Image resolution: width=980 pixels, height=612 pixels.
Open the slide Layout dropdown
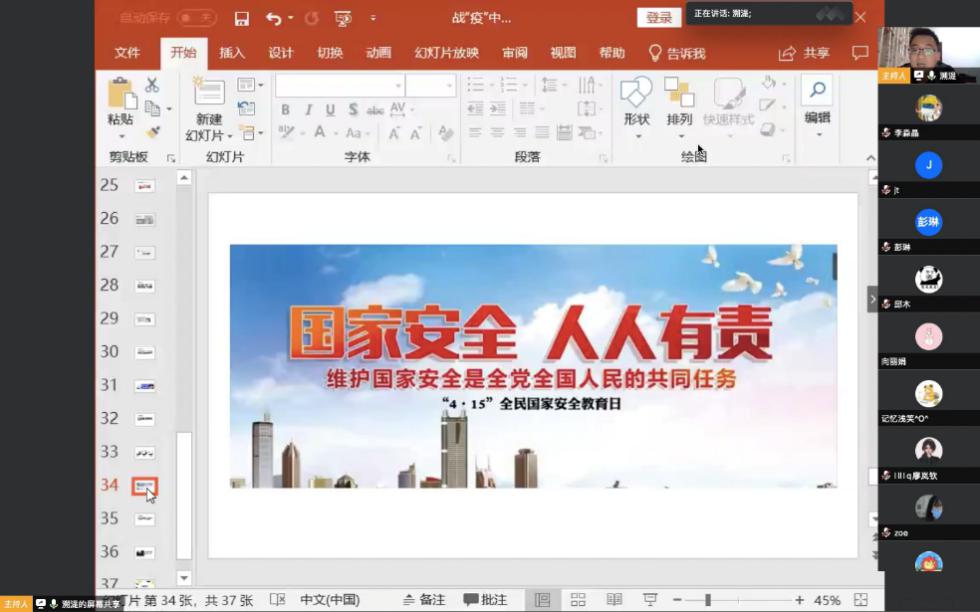[250, 84]
